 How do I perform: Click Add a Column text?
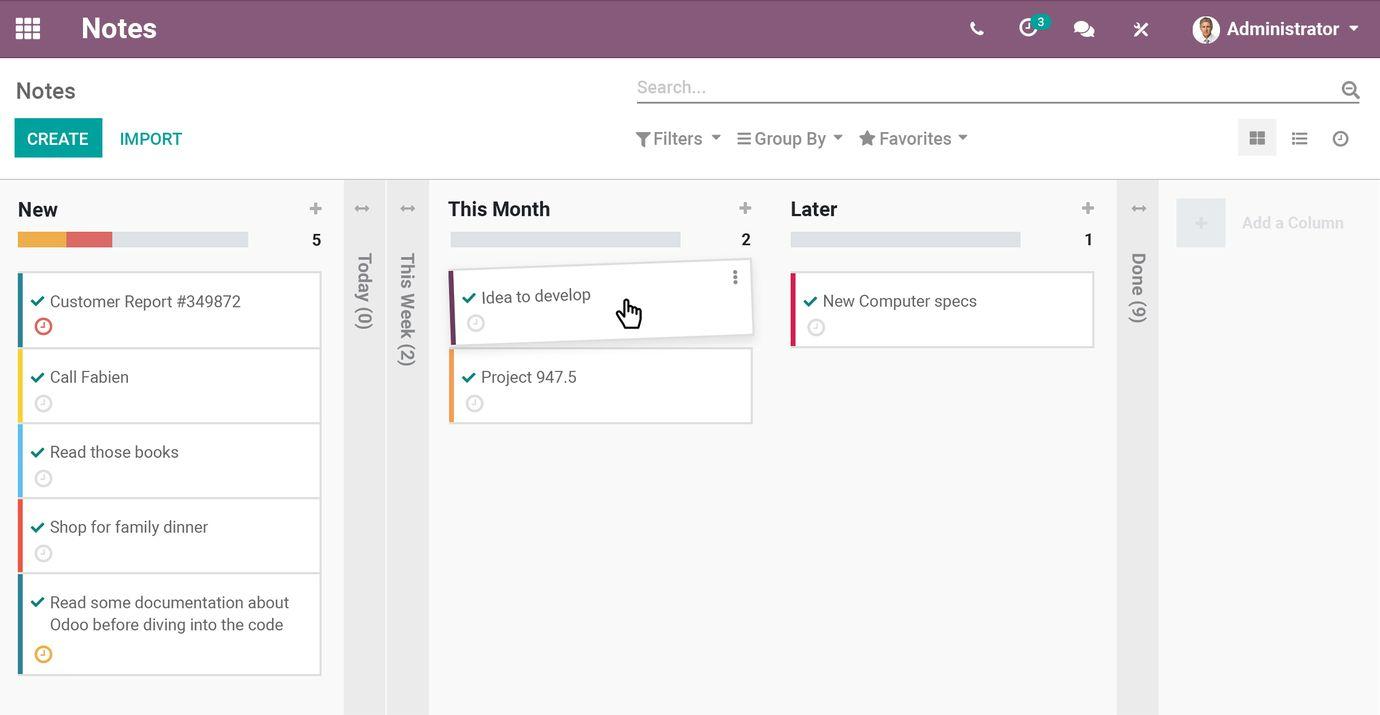1292,223
